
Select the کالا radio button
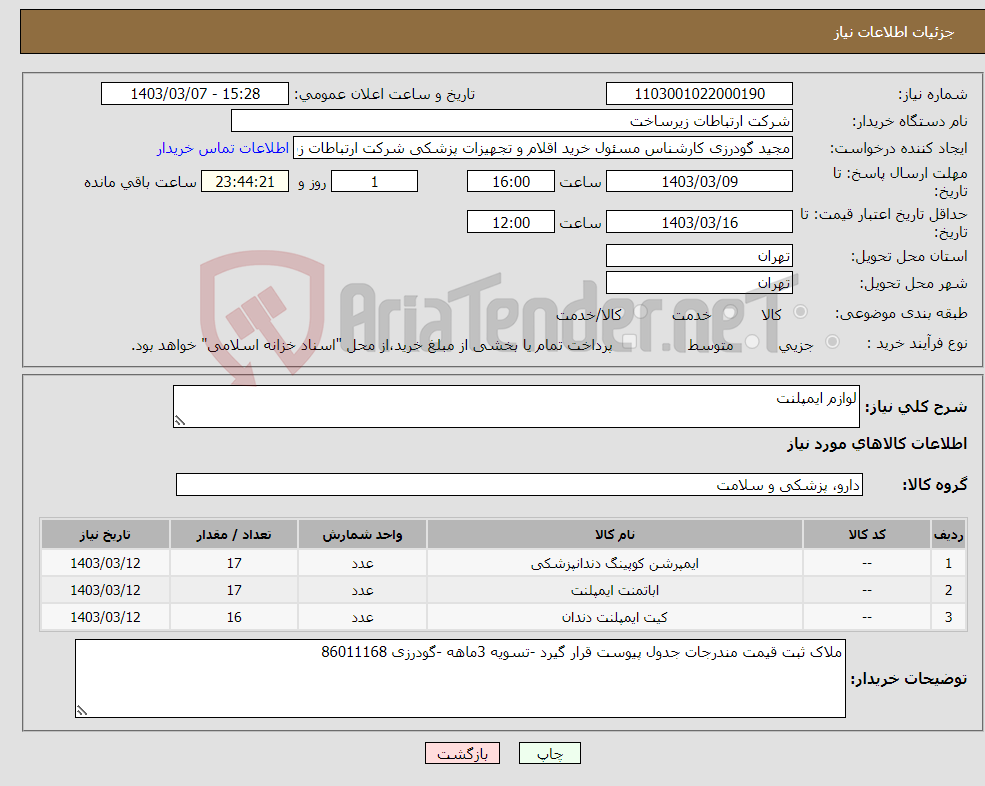pyautogui.click(x=800, y=312)
